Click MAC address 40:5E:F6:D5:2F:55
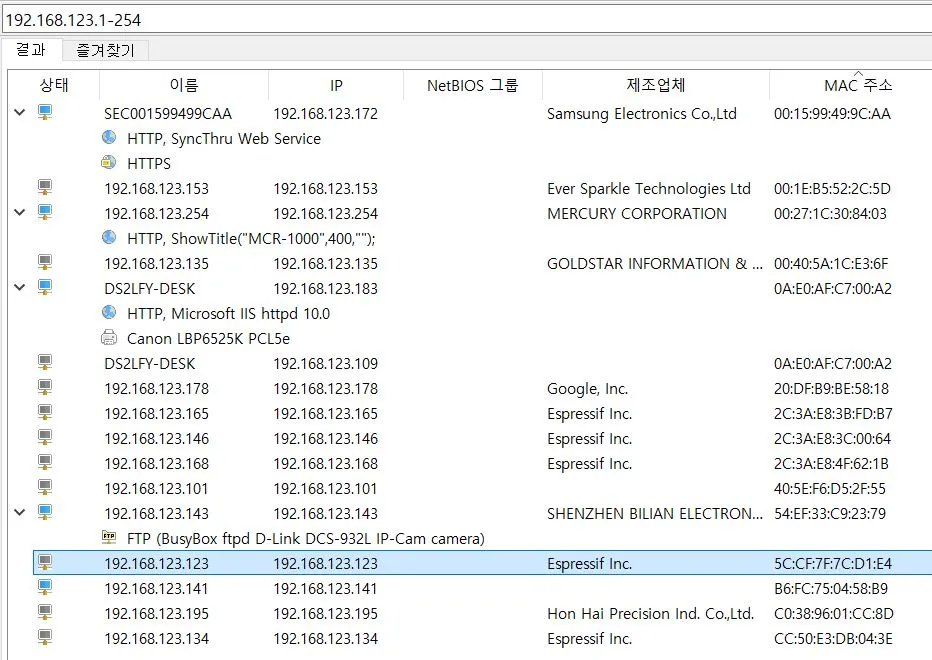 [x=829, y=488]
